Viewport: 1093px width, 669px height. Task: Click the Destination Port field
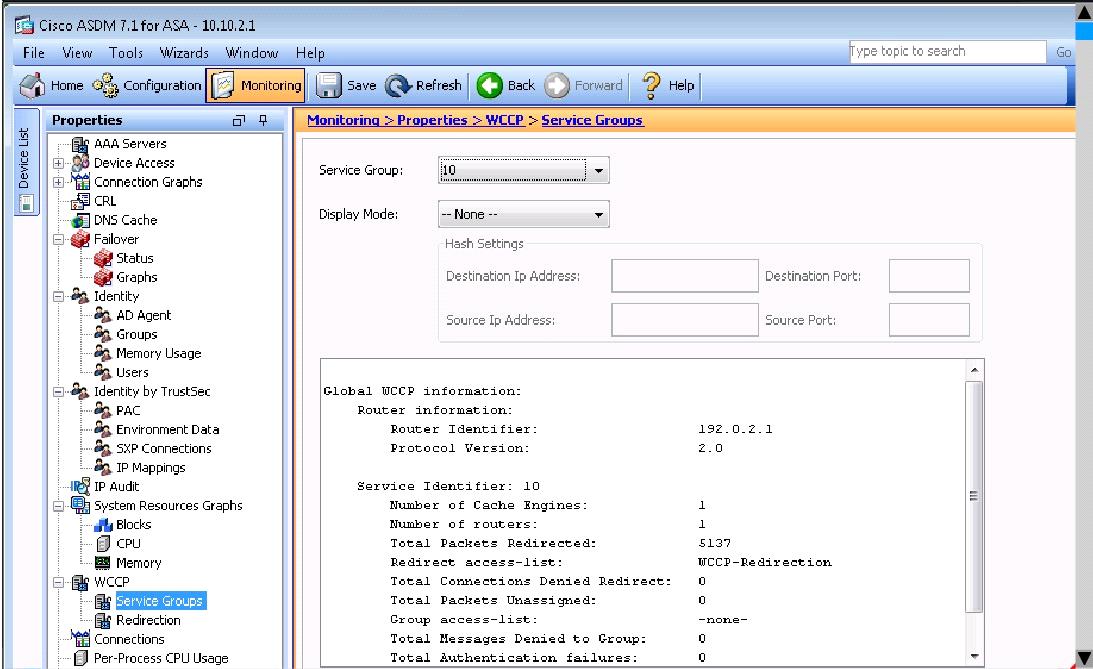[929, 276]
